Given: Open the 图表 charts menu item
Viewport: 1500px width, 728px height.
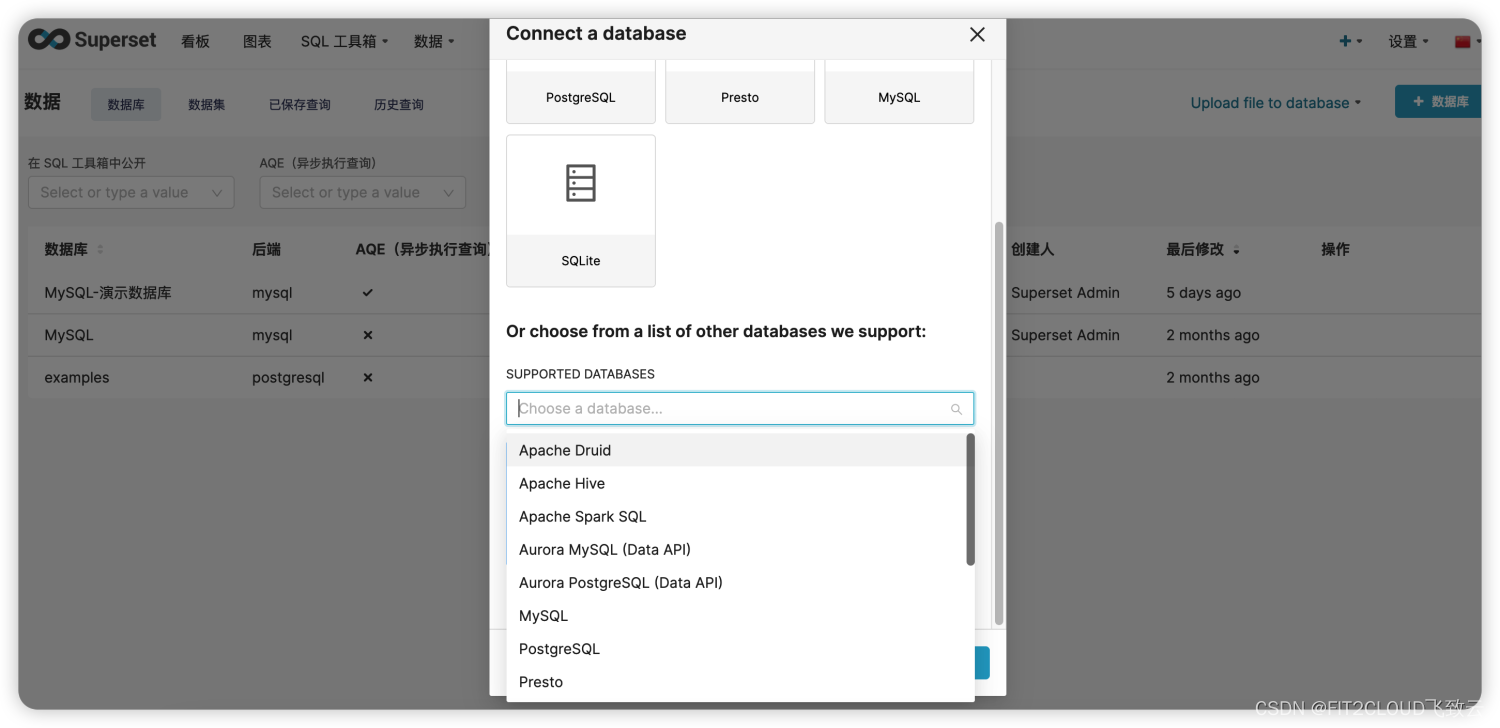Looking at the screenshot, I should pyautogui.click(x=257, y=41).
